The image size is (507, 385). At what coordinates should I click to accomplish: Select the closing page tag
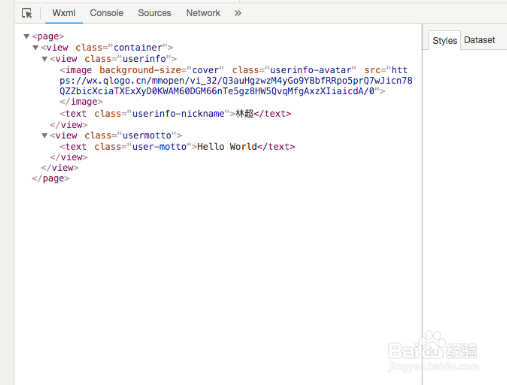[x=51, y=178]
